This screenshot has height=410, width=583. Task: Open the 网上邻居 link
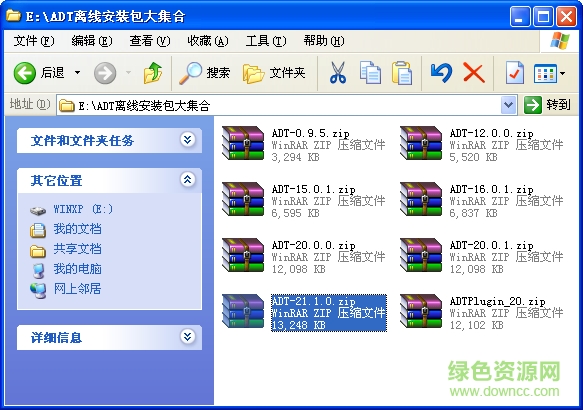[x=77, y=289]
